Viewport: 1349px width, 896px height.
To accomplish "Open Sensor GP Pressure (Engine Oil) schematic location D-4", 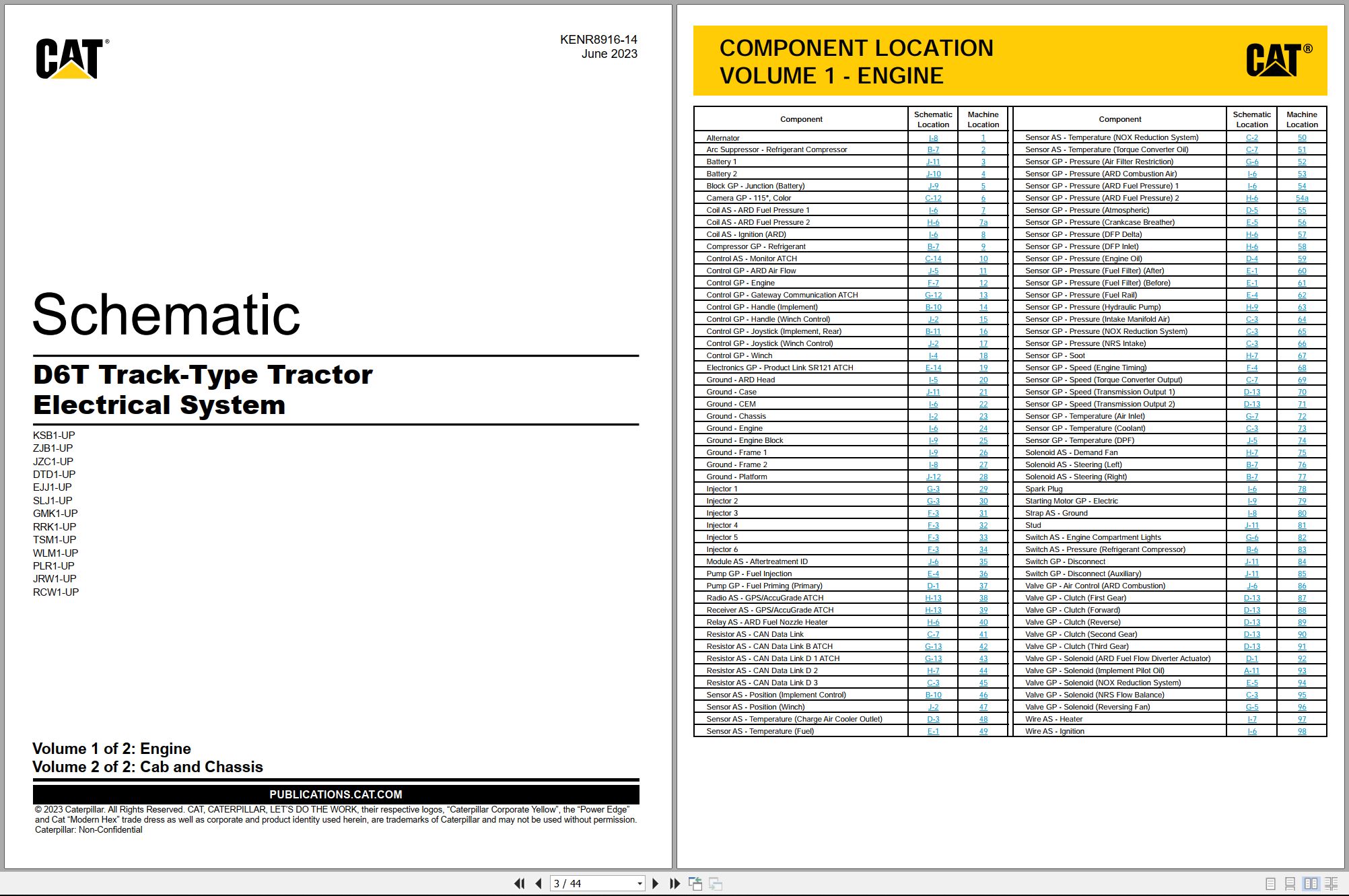I will click(1251, 259).
